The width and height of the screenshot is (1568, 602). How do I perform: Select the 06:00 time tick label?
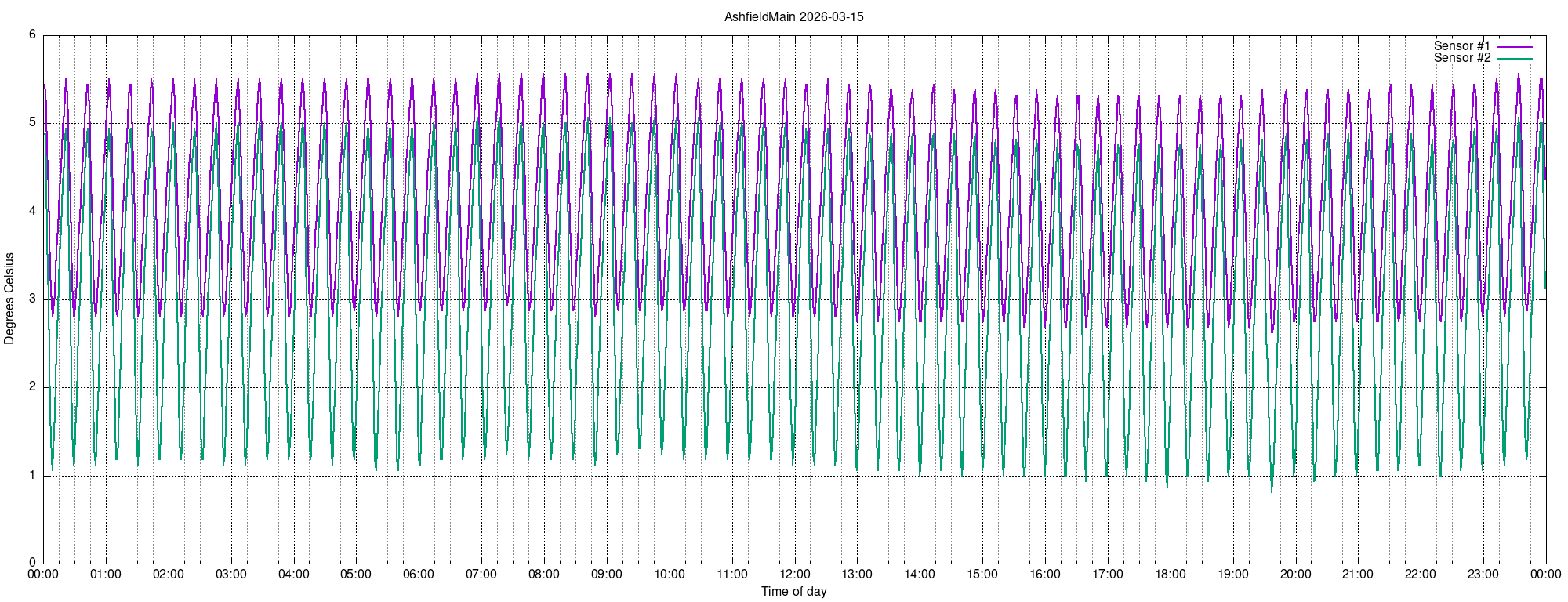click(x=419, y=575)
